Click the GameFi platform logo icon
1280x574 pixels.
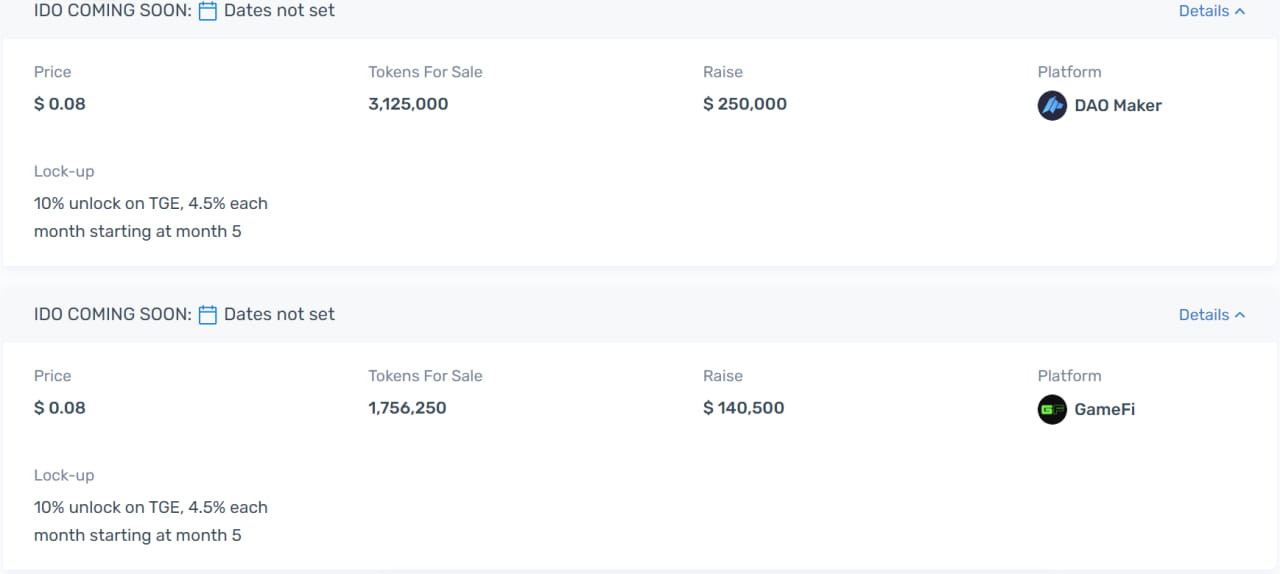[1052, 409]
